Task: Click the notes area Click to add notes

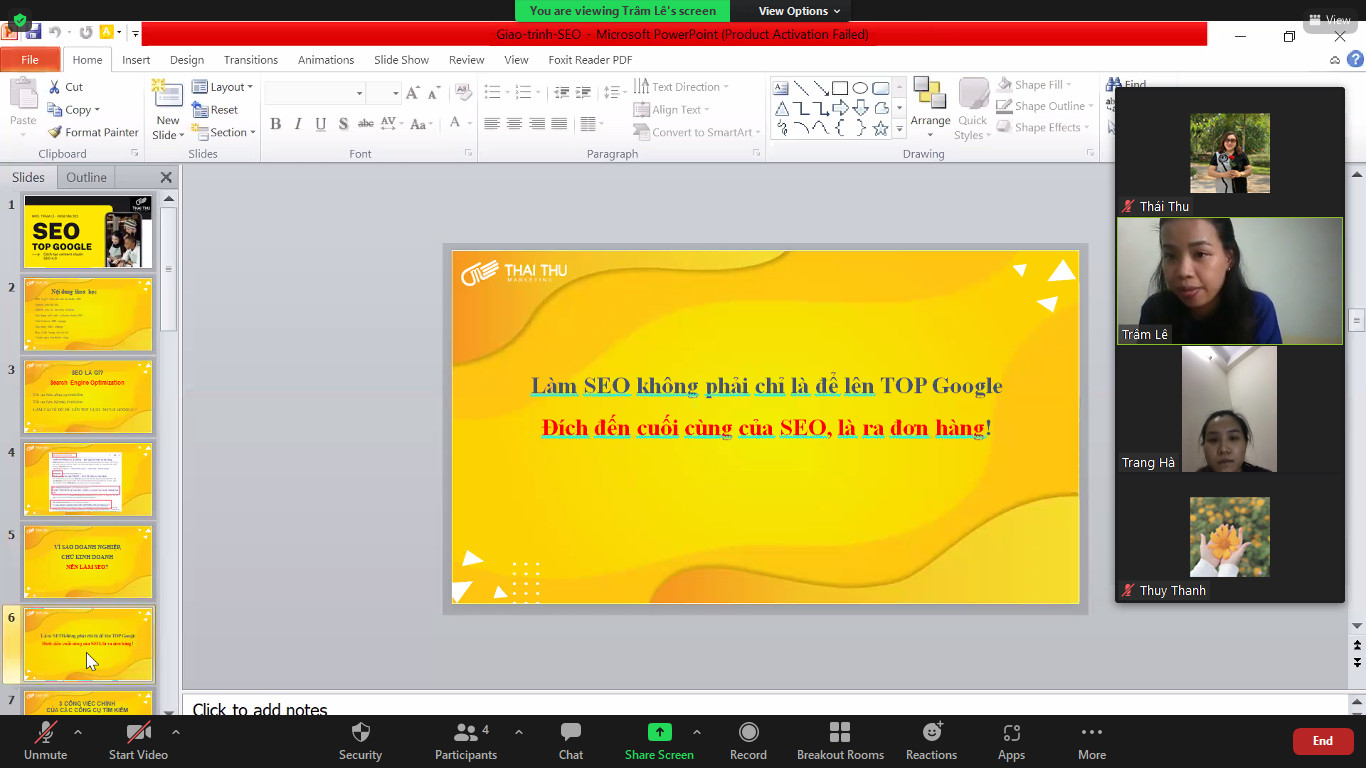Action: pyautogui.click(x=260, y=710)
